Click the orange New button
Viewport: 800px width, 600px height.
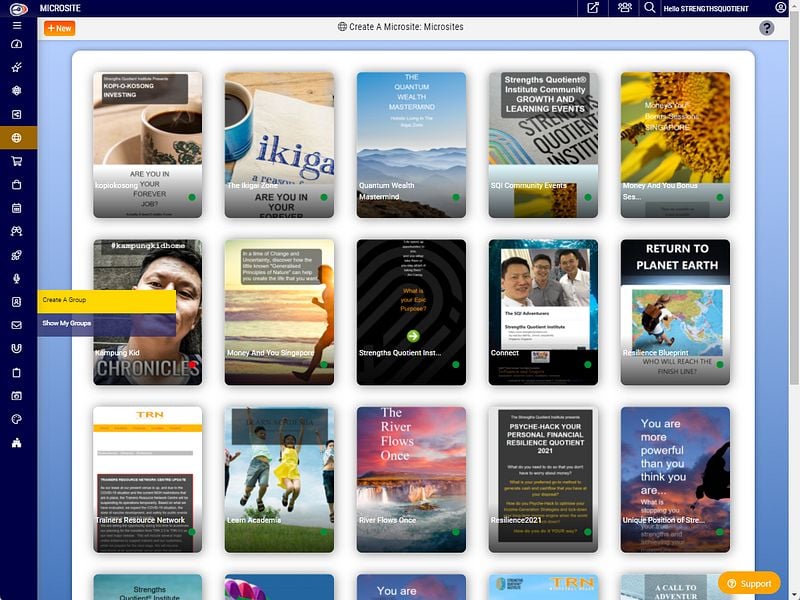click(x=60, y=29)
